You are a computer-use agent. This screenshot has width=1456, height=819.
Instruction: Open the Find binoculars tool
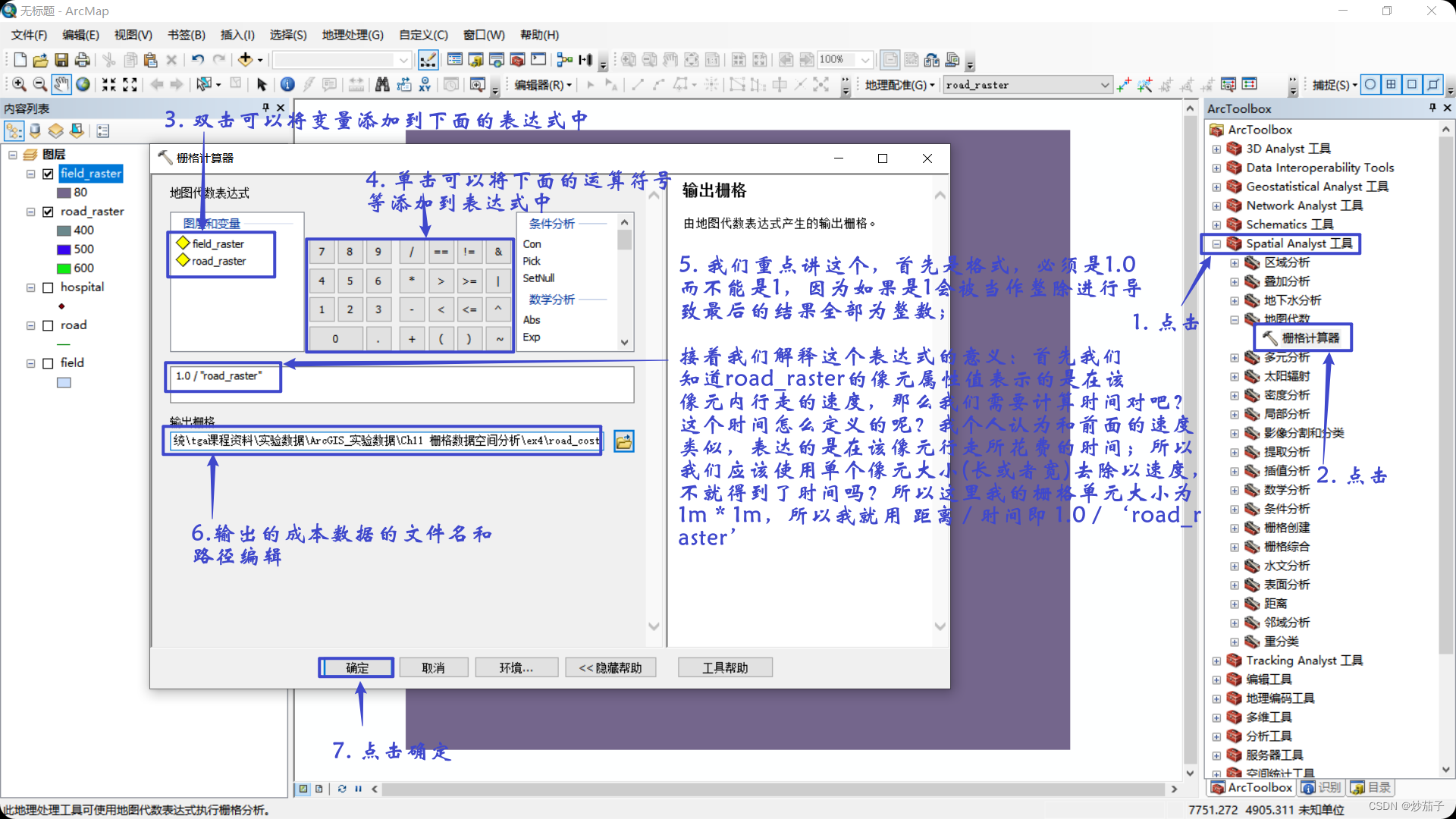point(382,85)
